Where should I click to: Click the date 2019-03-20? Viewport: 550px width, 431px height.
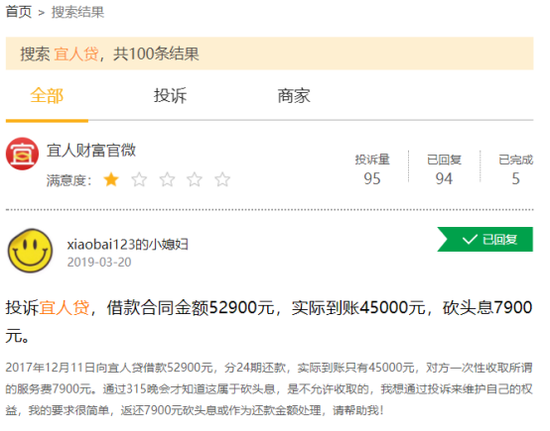[x=99, y=262]
